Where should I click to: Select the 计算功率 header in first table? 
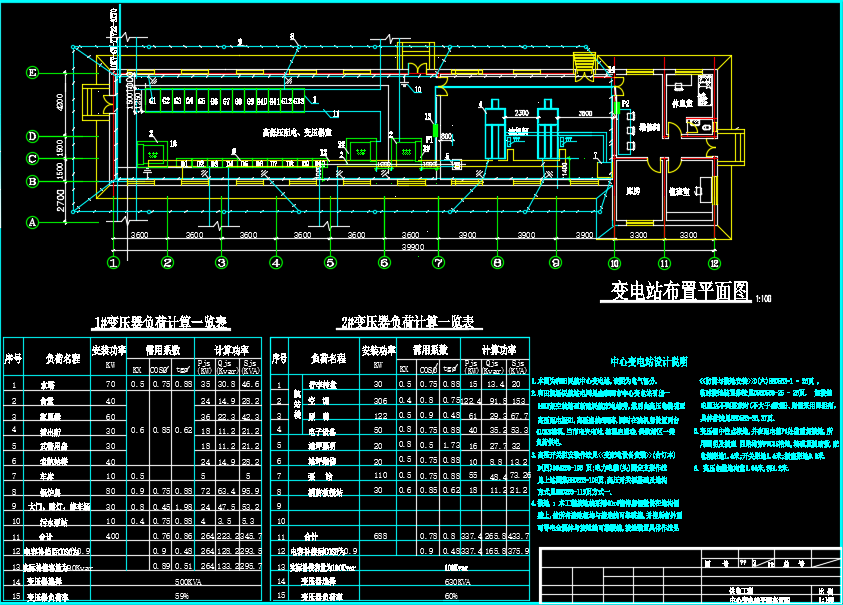pyautogui.click(x=231, y=351)
